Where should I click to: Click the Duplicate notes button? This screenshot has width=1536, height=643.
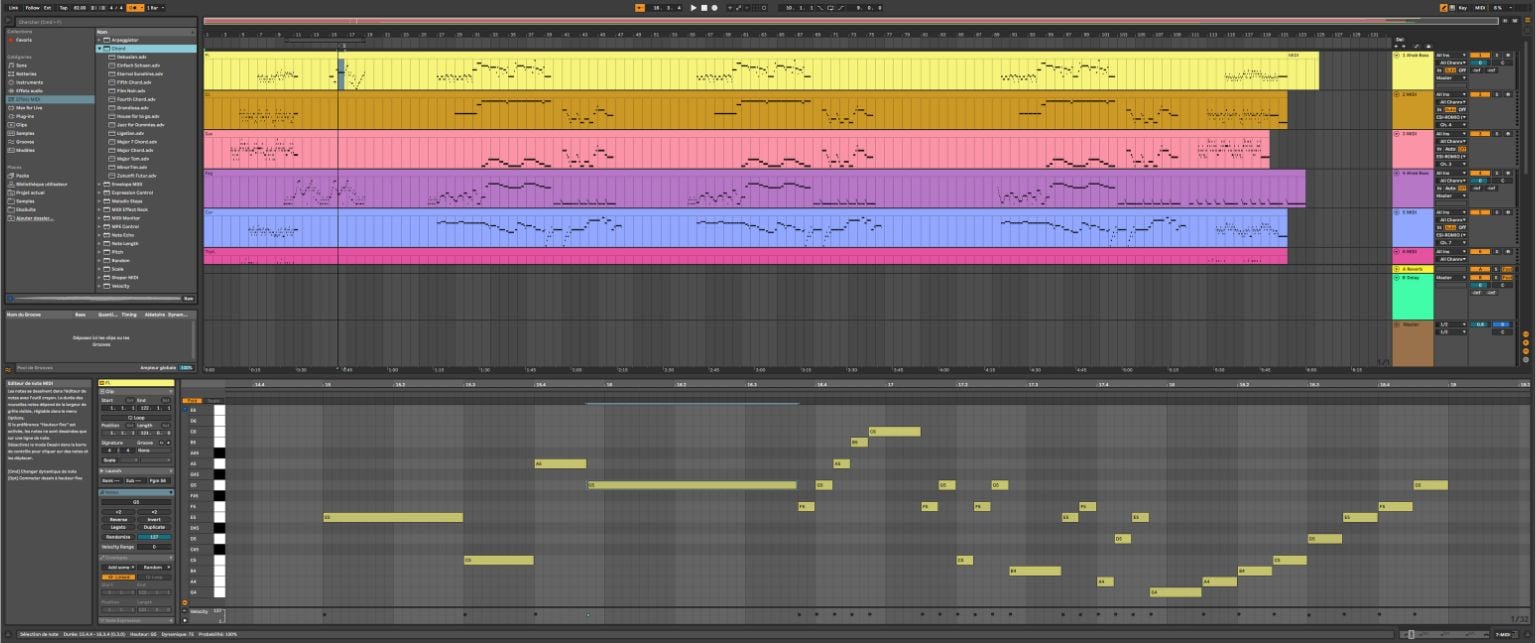[154, 527]
